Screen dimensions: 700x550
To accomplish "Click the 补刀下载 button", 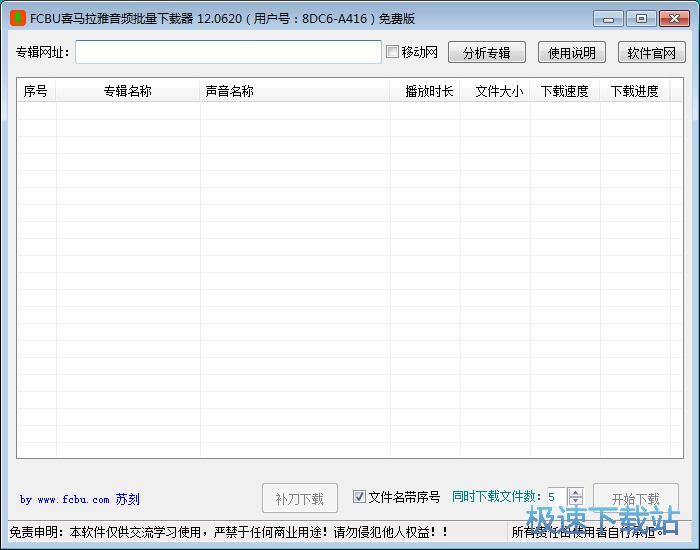I will [299, 498].
